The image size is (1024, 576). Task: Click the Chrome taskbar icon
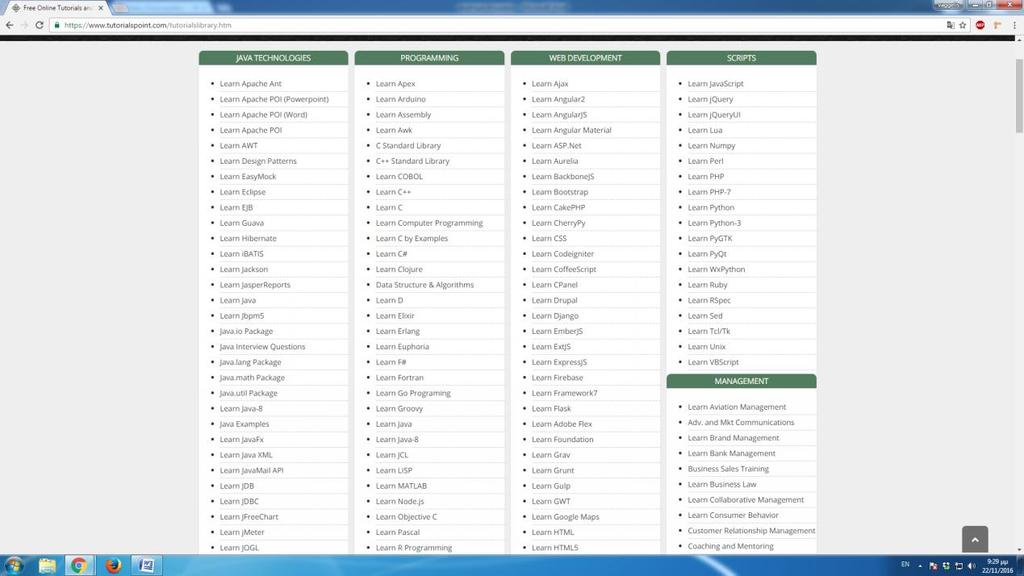[79, 566]
